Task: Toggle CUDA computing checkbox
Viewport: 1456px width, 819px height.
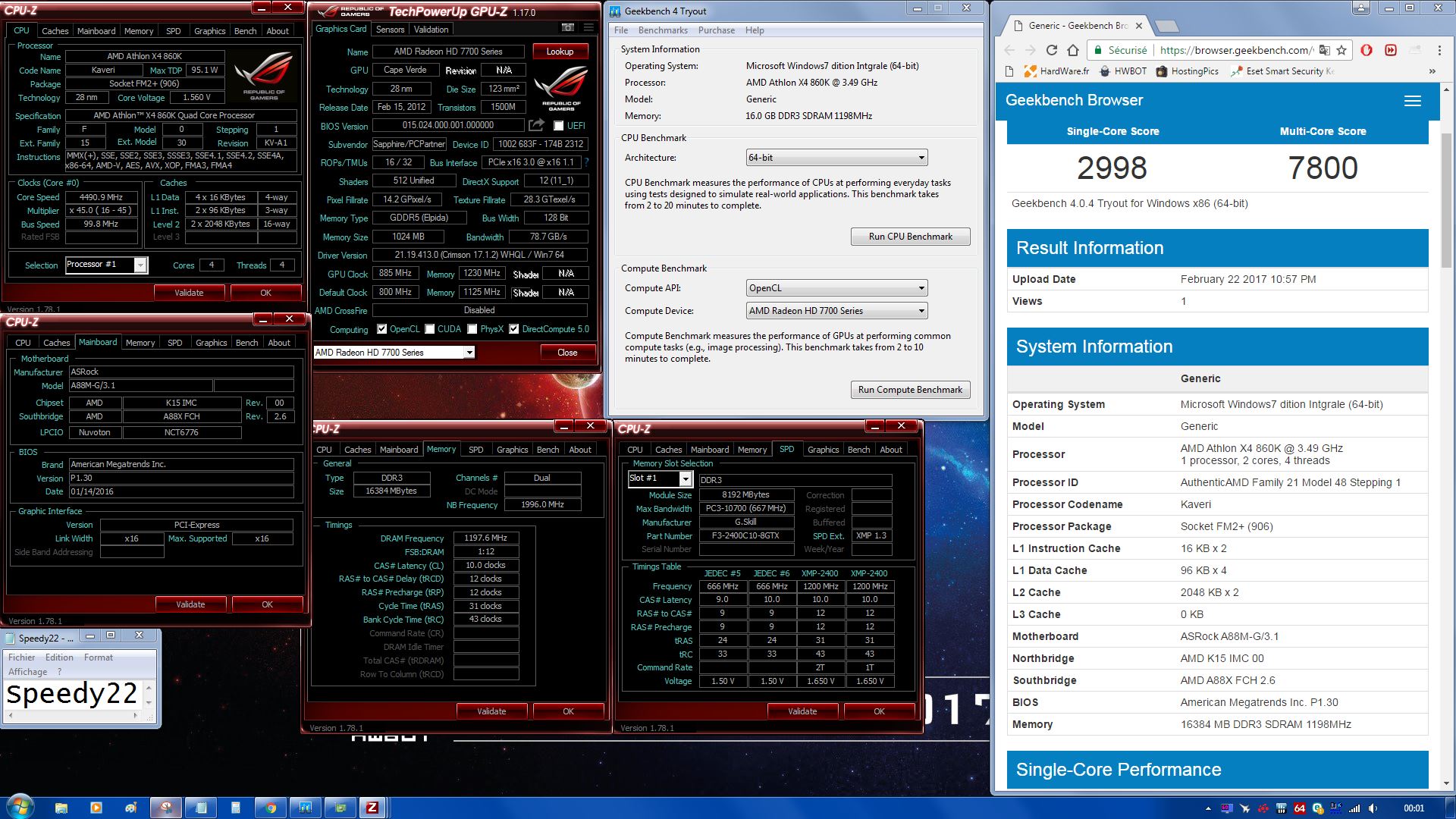Action: 430,329
